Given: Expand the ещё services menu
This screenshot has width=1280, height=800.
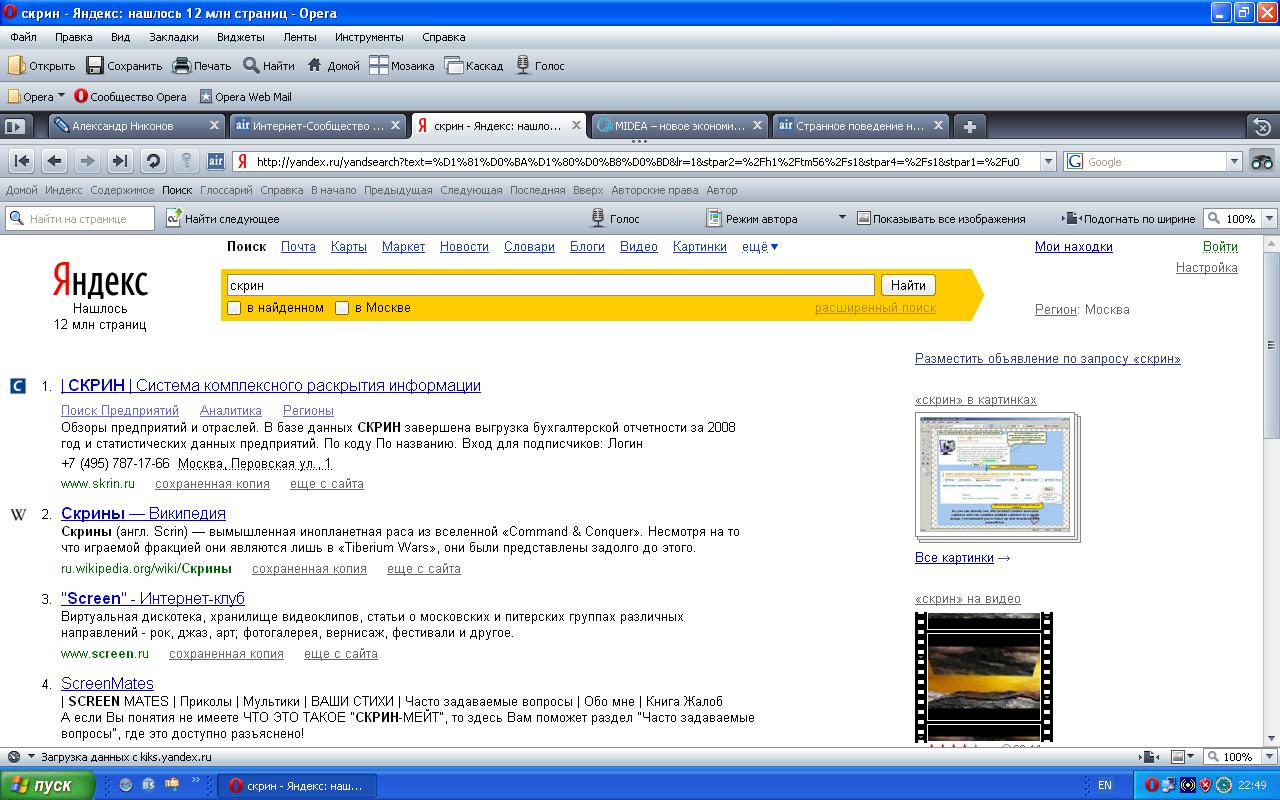Looking at the screenshot, I should click(x=760, y=247).
